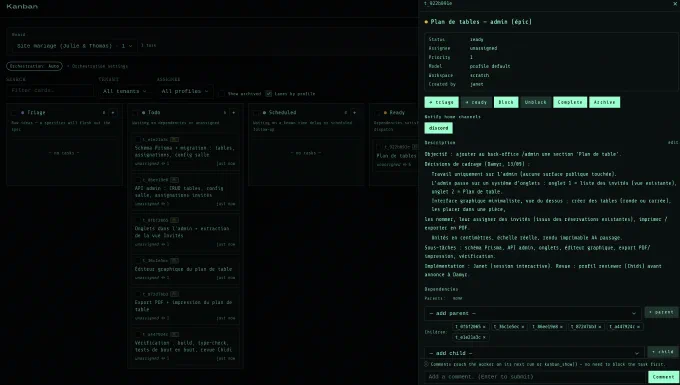Toggle Lanes by profile checkbox

coord(268,94)
